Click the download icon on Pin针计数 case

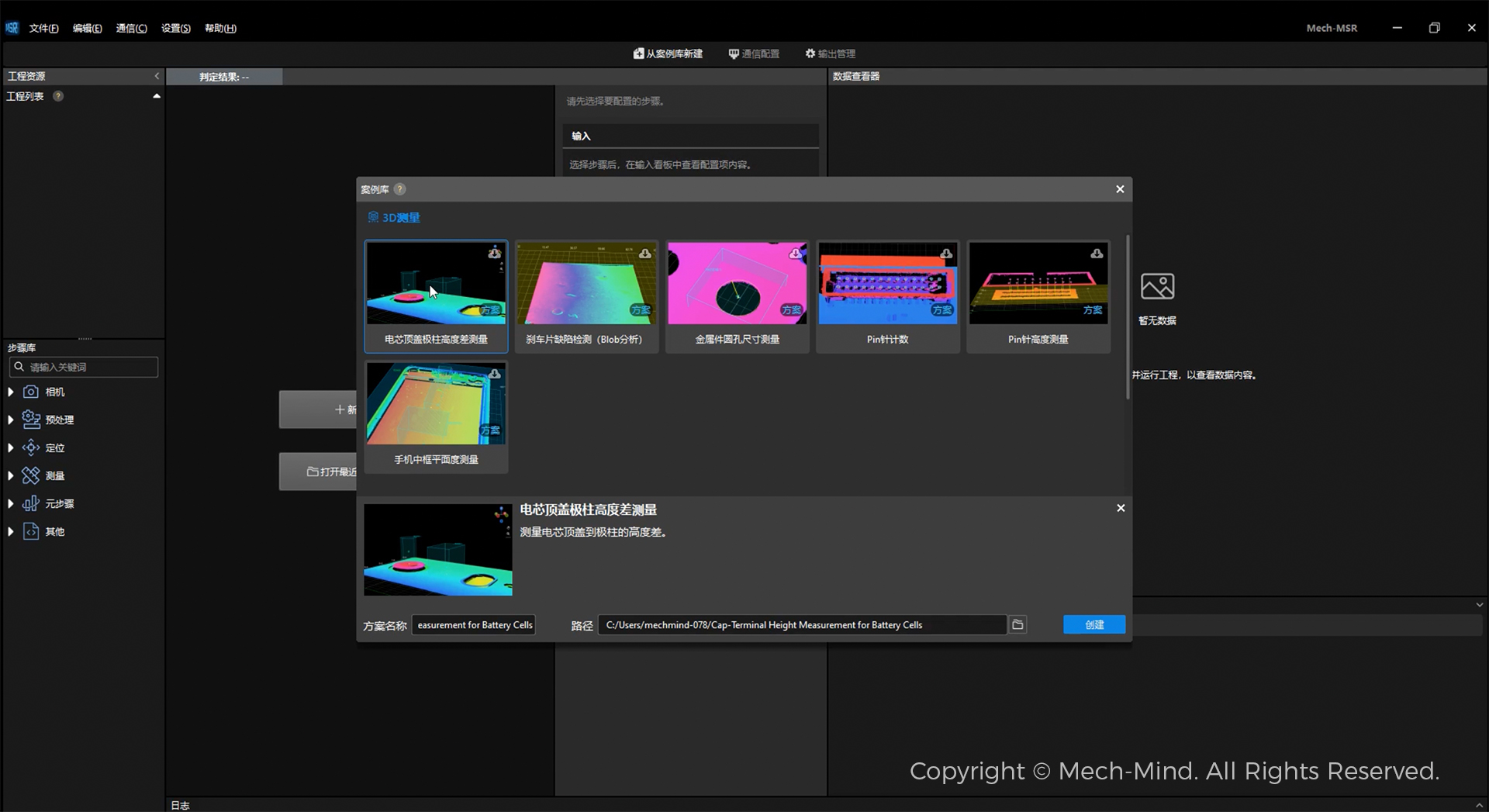pyautogui.click(x=946, y=254)
